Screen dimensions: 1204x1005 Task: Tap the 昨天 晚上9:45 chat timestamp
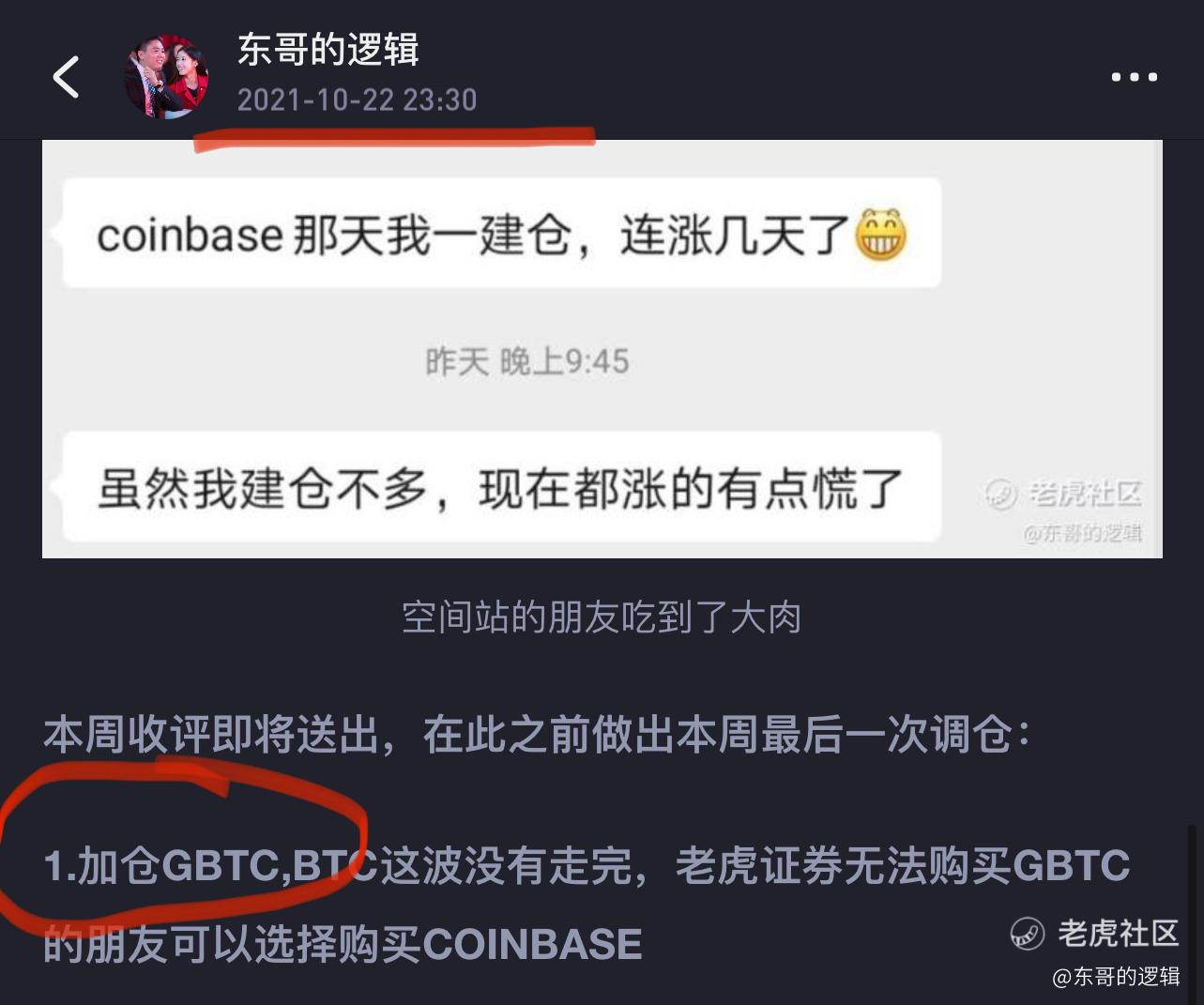tap(526, 361)
